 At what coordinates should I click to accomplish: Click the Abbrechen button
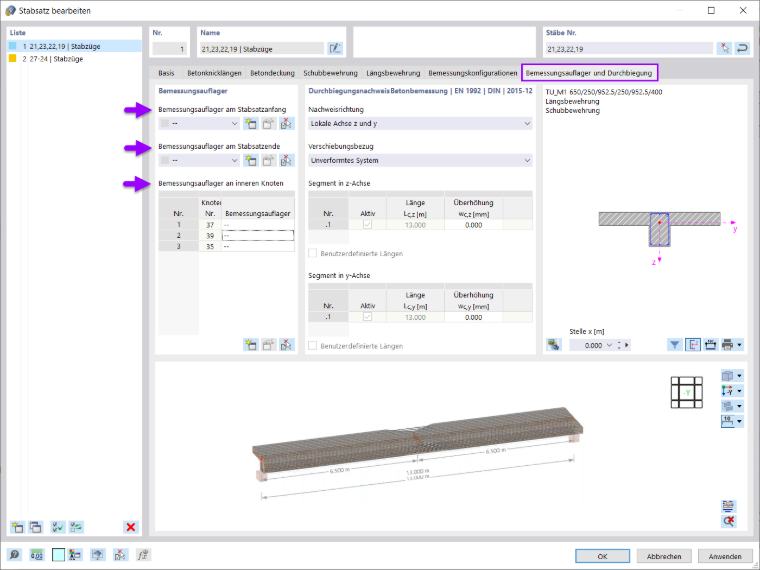point(664,556)
